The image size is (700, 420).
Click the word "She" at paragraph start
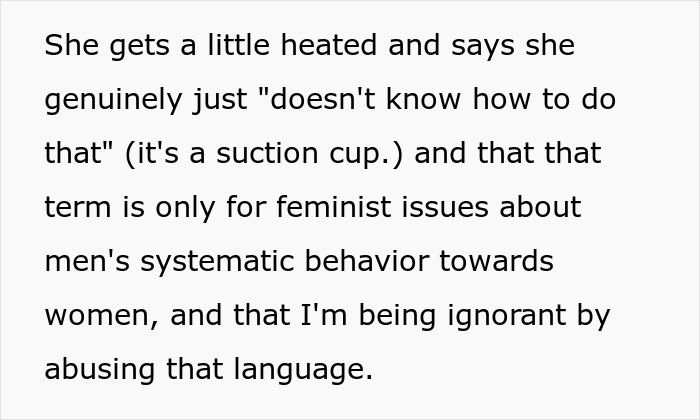click(x=71, y=45)
